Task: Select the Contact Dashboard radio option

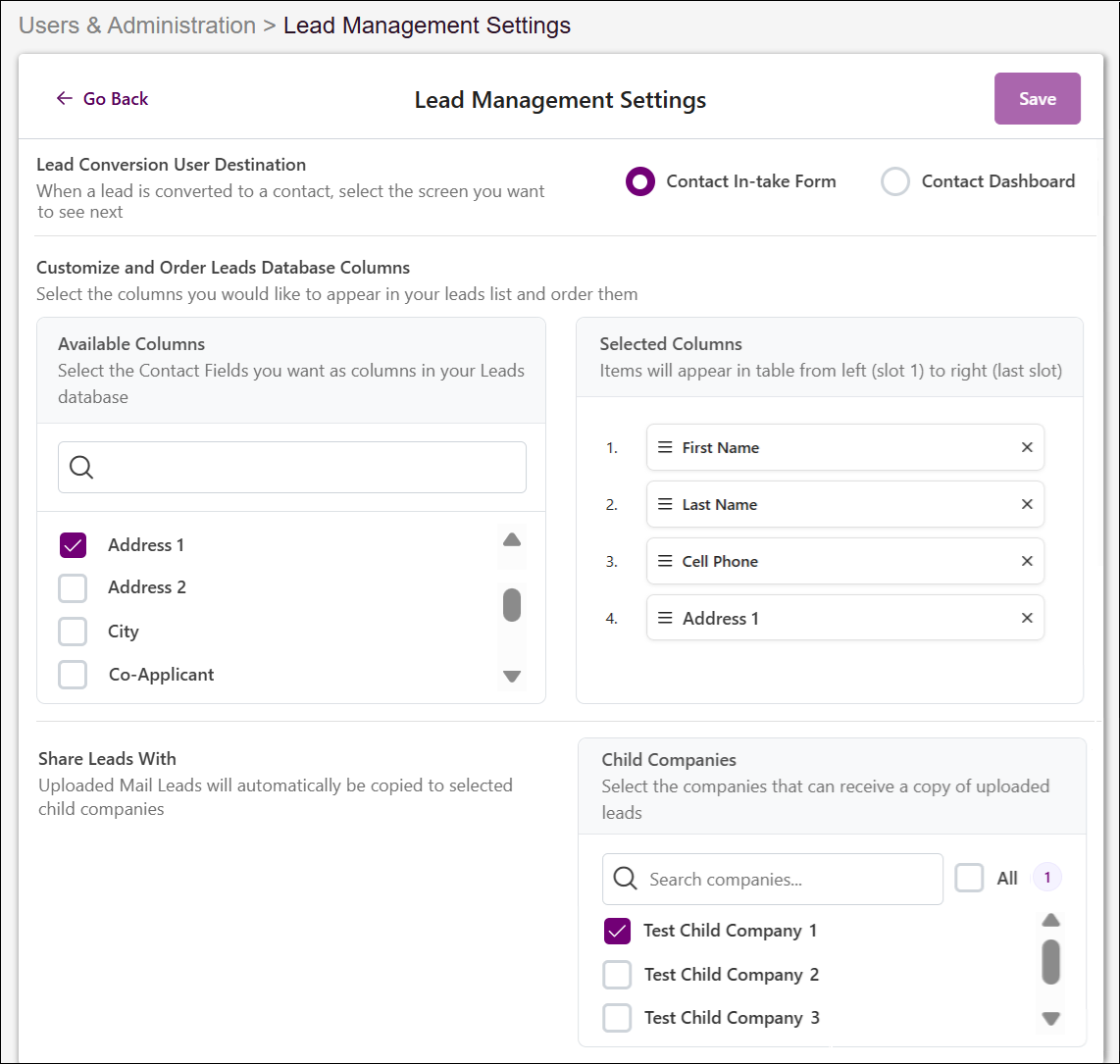Action: 895,181
